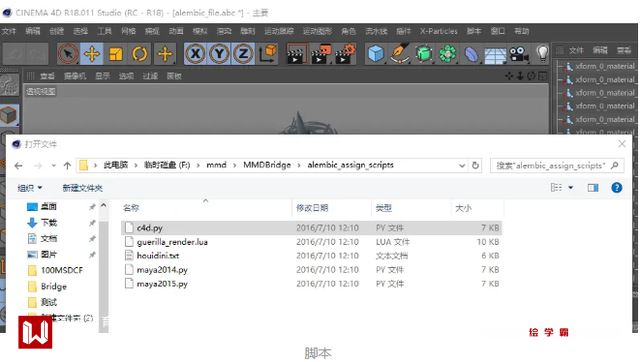Open 100MSDCF folder in navigation pane
640x362 pixels.
click(61, 270)
